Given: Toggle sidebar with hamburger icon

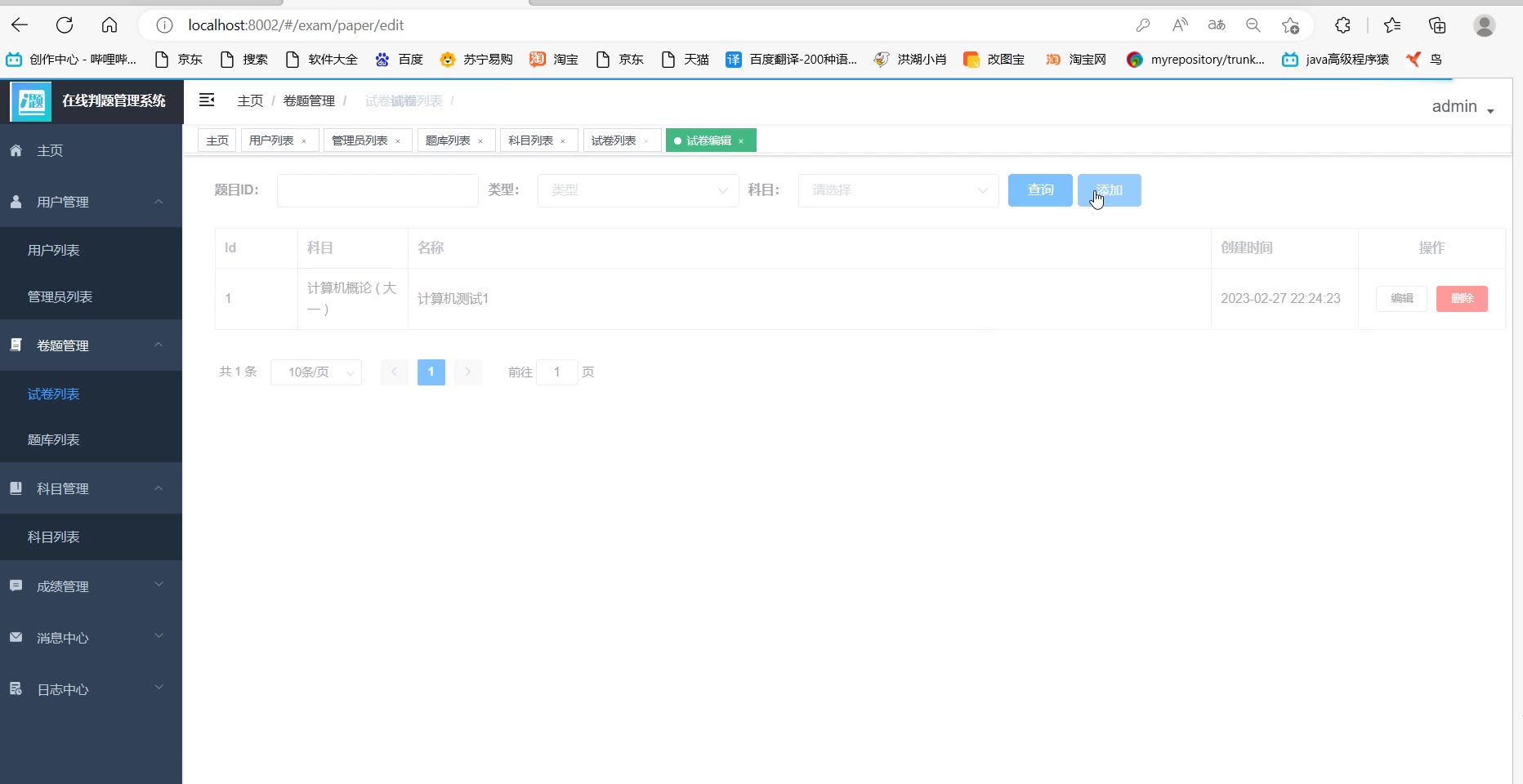Looking at the screenshot, I should click(207, 100).
